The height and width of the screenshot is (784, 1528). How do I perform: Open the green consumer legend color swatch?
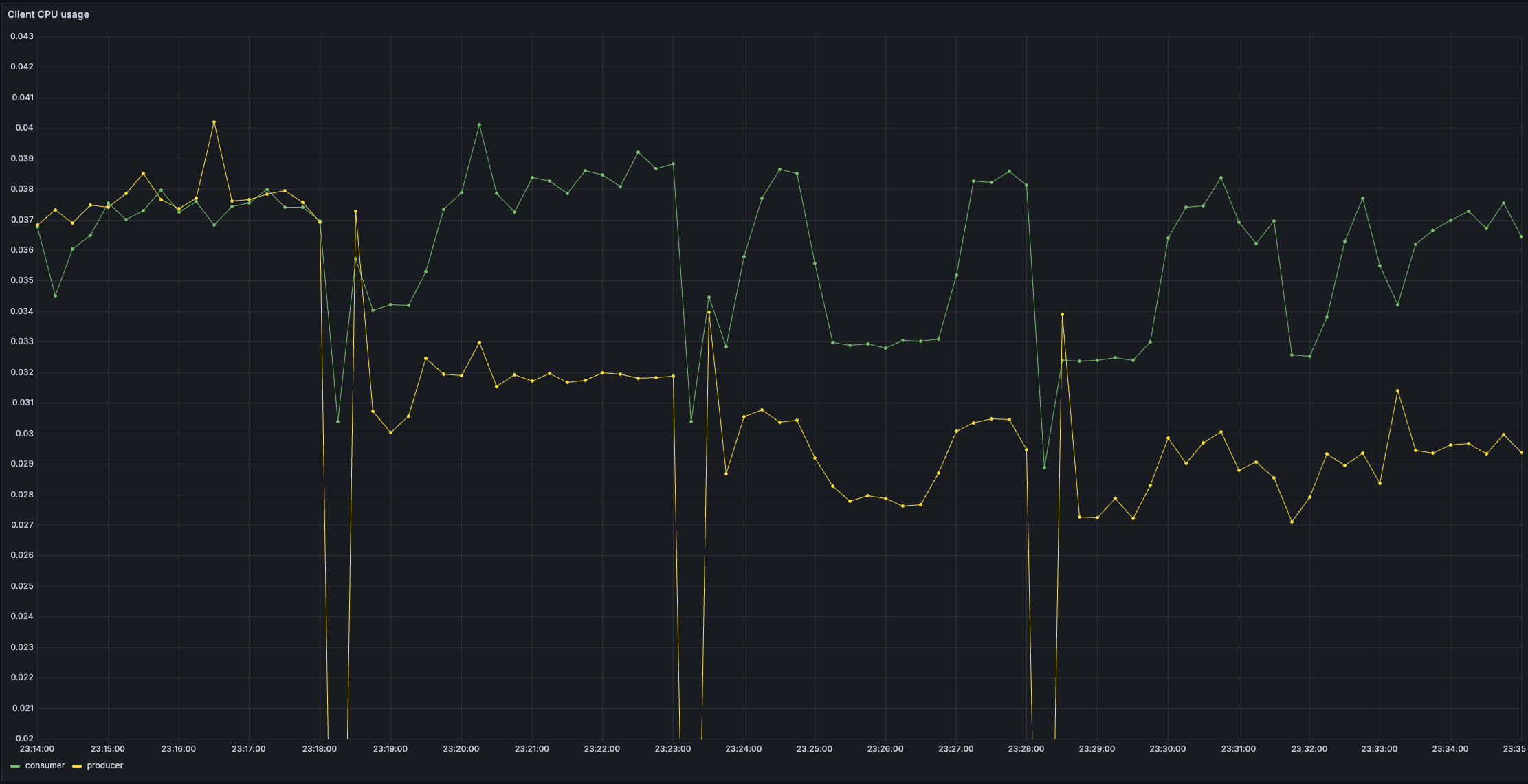pos(15,766)
